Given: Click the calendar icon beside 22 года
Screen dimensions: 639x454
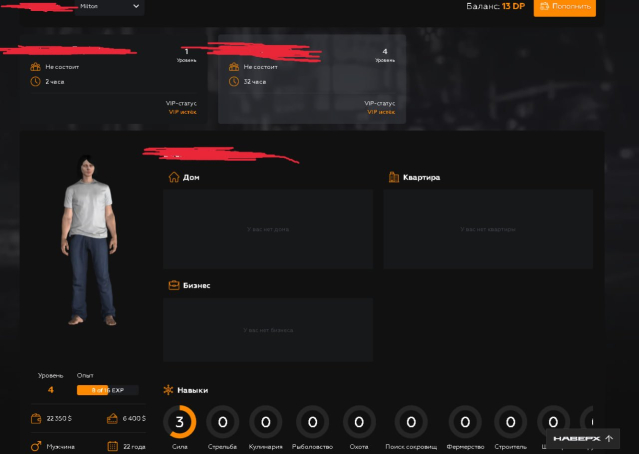Looking at the screenshot, I should pos(113,445).
